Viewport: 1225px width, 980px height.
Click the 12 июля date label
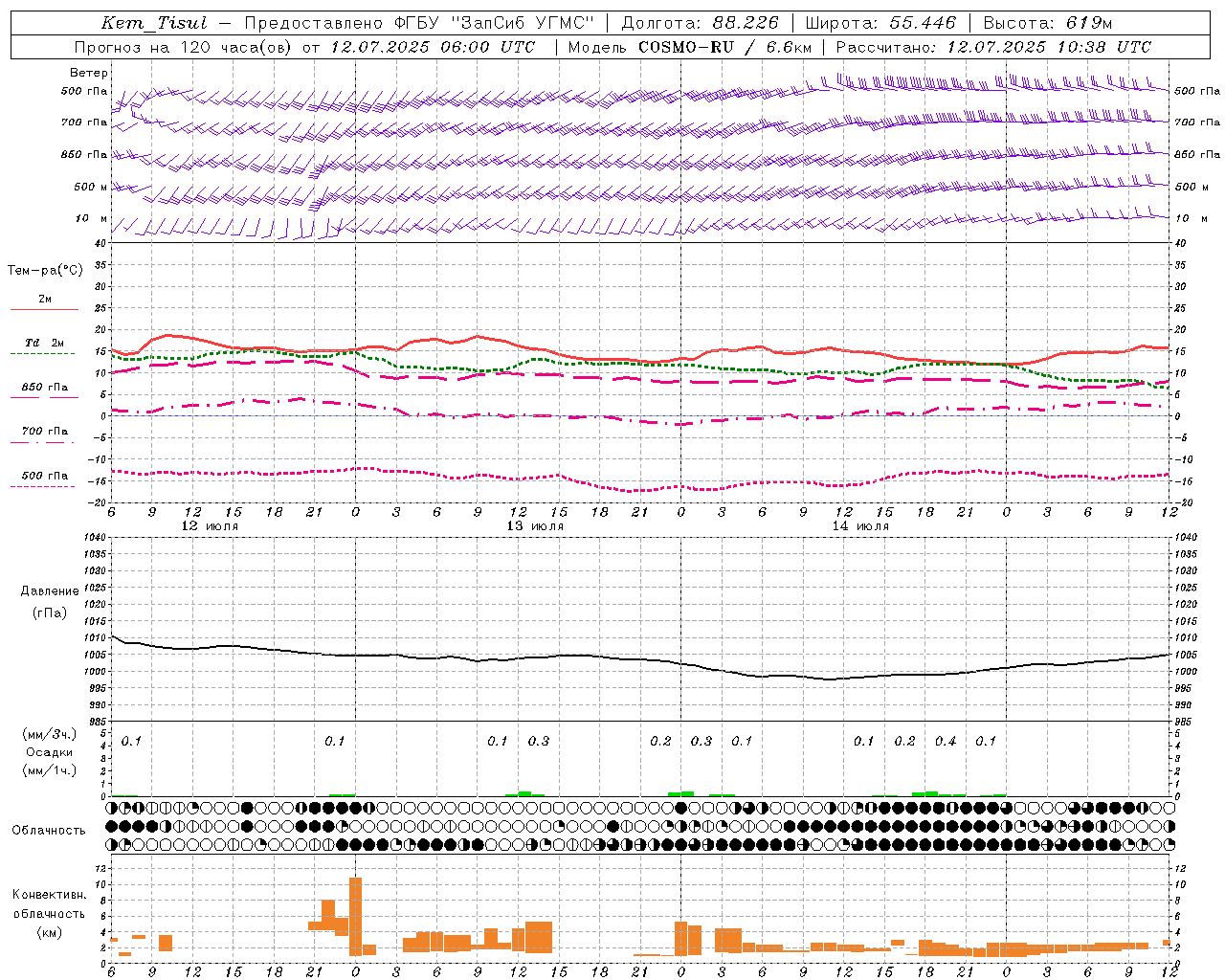(x=210, y=526)
